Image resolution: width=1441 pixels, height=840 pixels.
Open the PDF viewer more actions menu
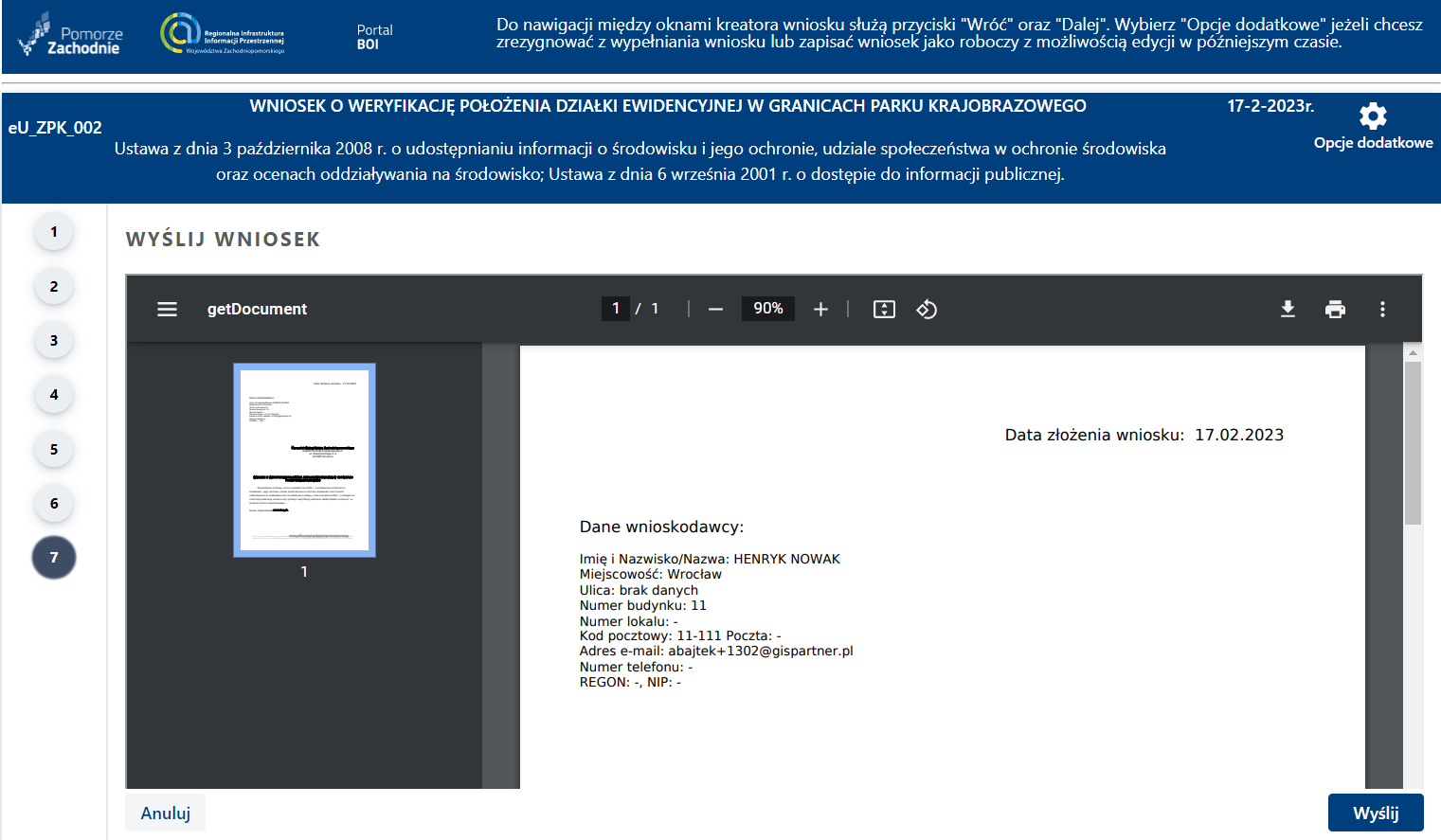tap(1382, 310)
